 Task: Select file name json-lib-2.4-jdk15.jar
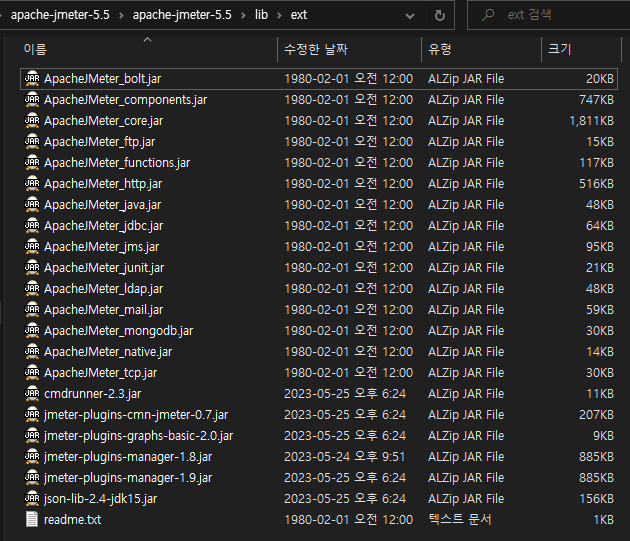pos(100,498)
